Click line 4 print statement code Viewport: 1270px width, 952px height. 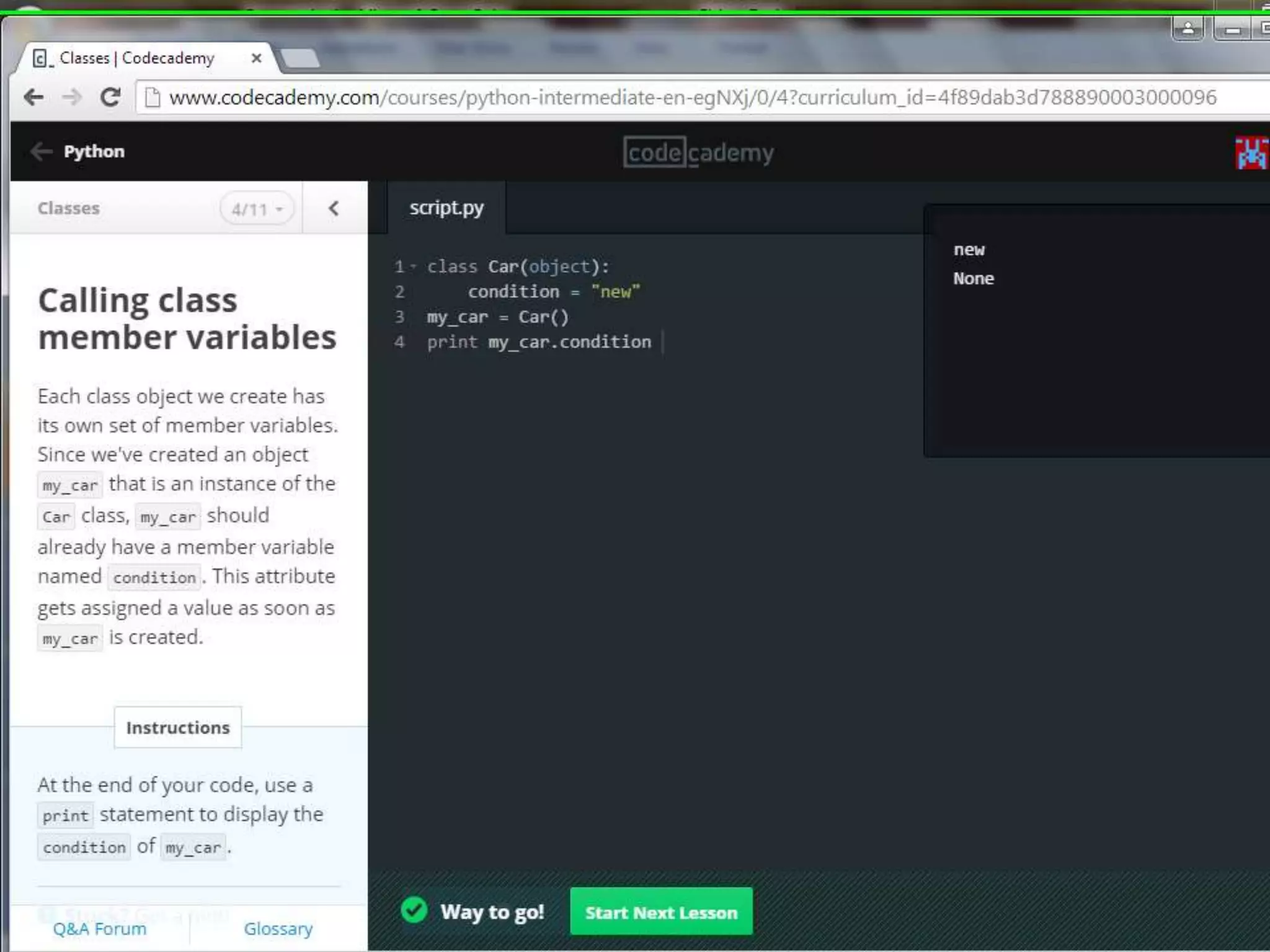point(539,342)
